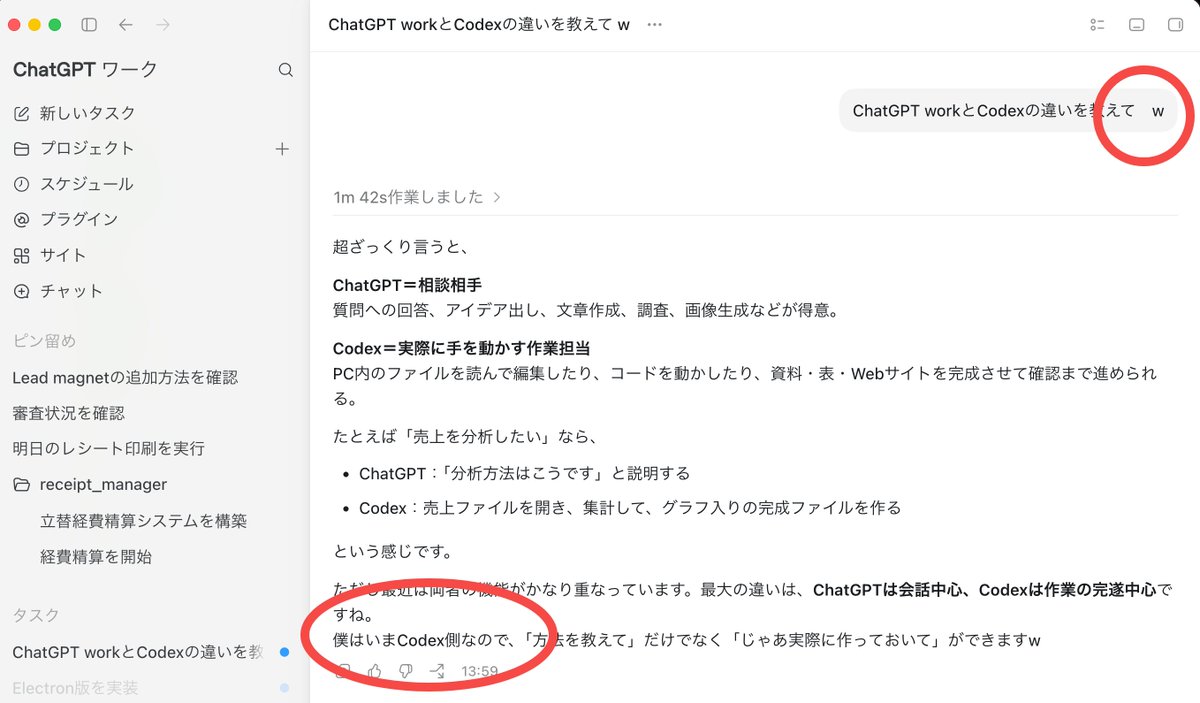
Task: Collapse the receipt_manager folder
Action: tap(90, 484)
